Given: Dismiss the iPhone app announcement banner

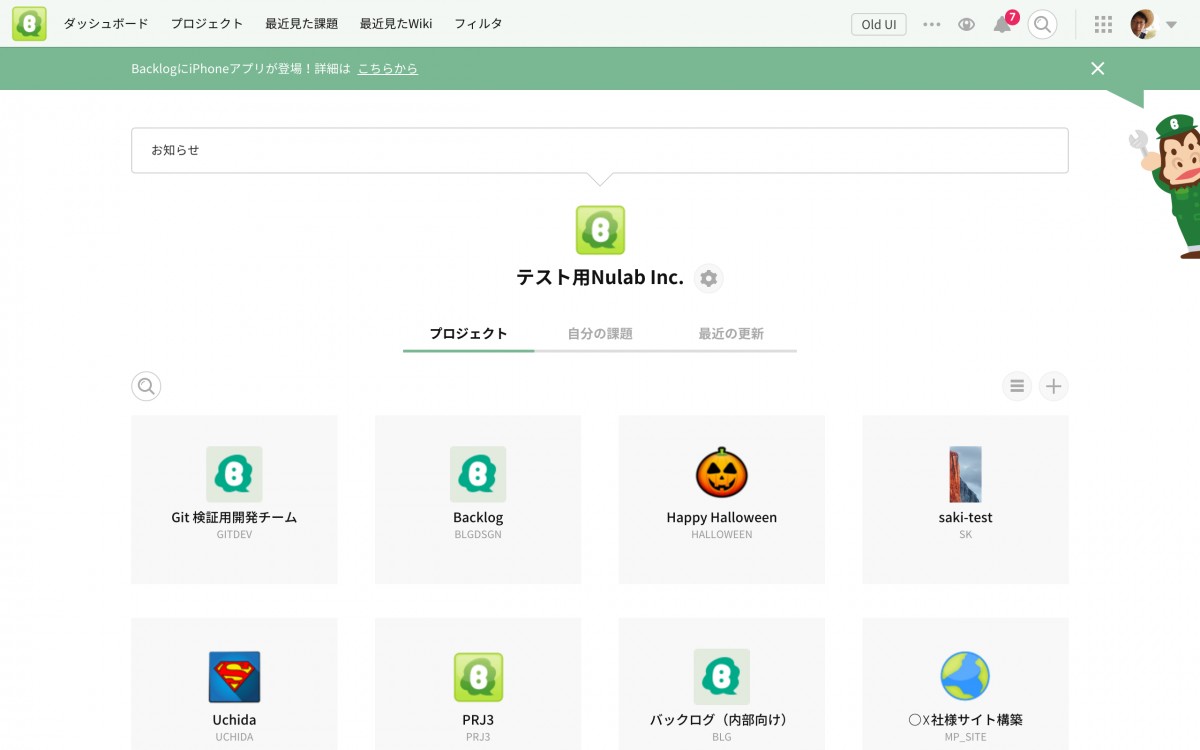Looking at the screenshot, I should pos(1098,68).
